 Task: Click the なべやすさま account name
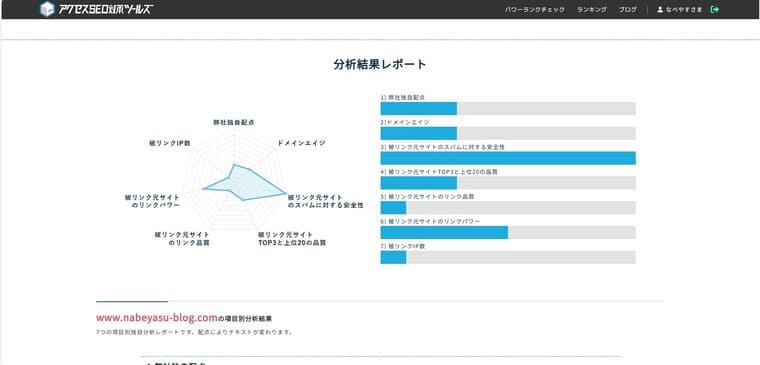(683, 9)
